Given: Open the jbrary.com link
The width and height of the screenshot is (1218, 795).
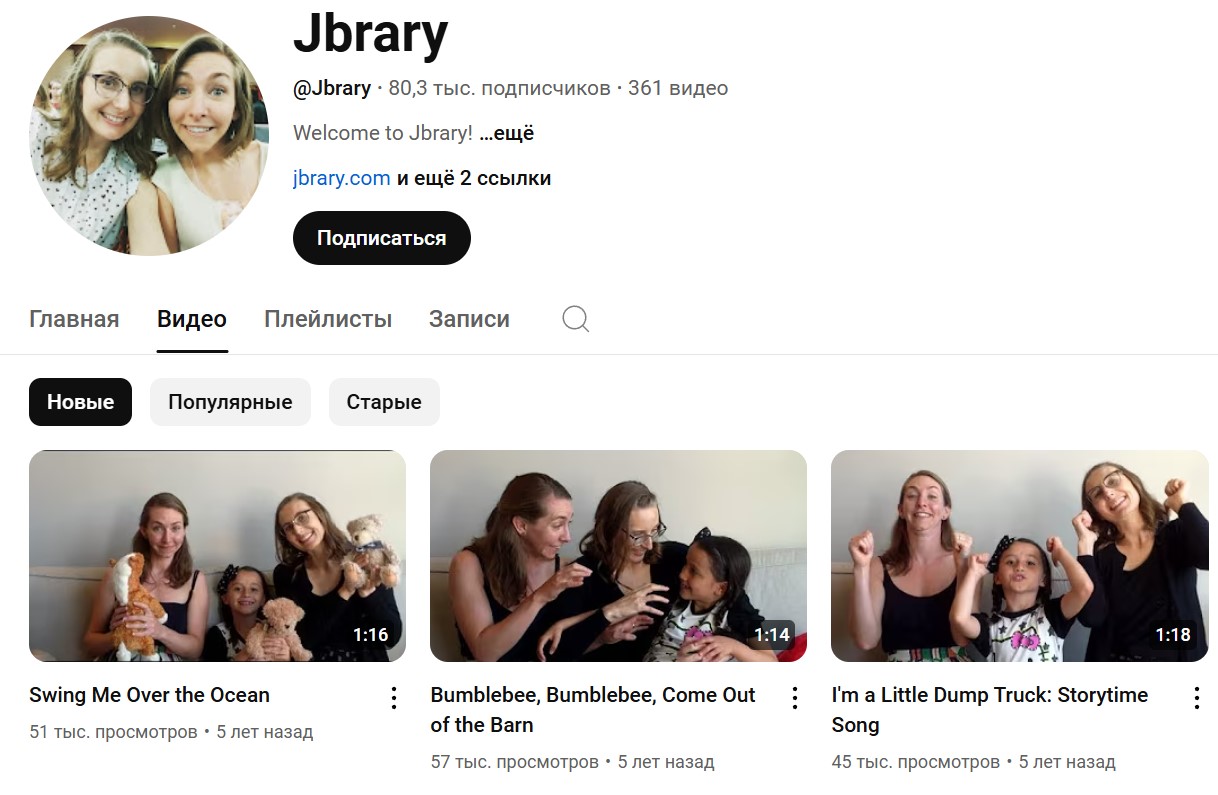Looking at the screenshot, I should pyautogui.click(x=341, y=178).
